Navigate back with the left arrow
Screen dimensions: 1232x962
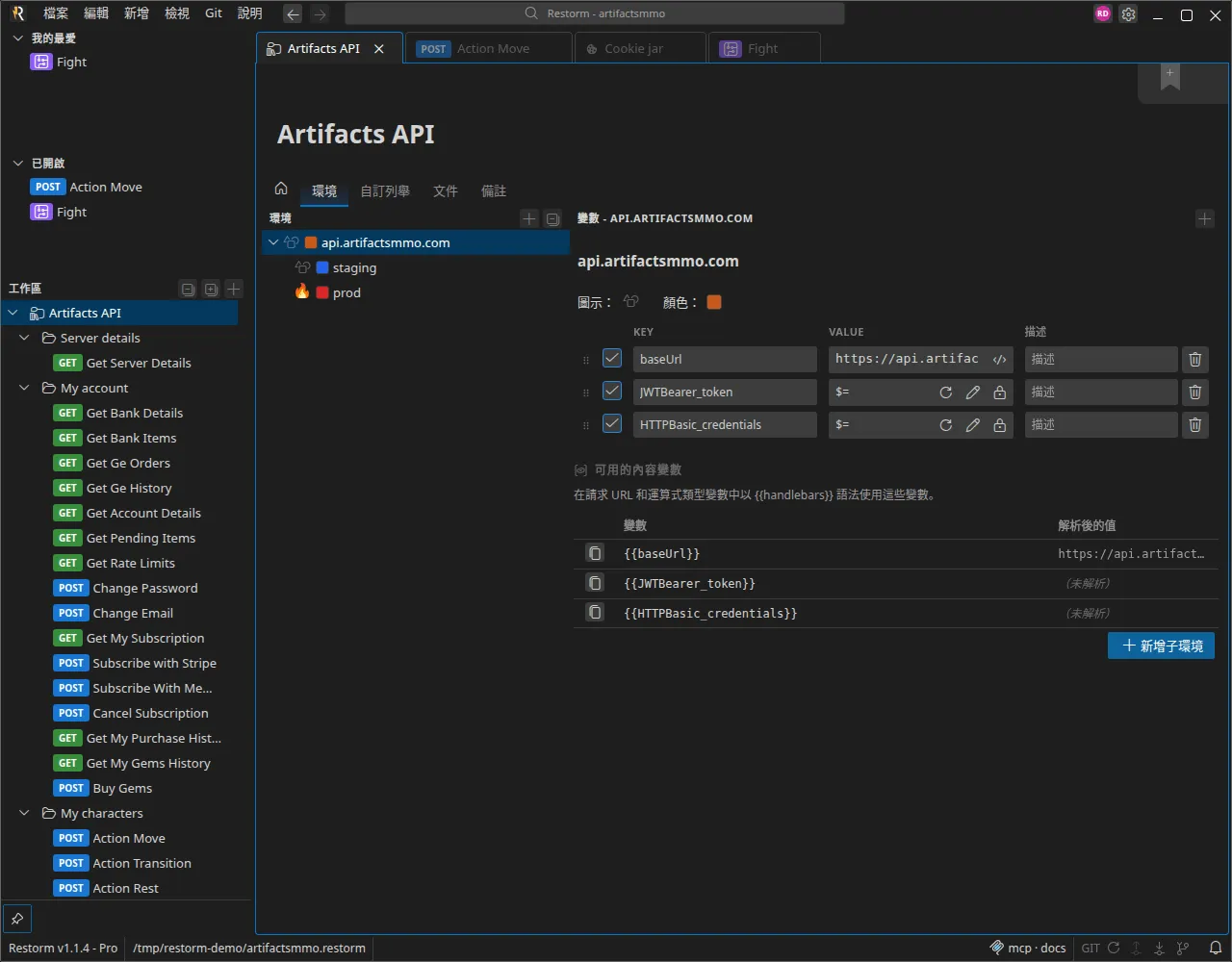(x=293, y=14)
